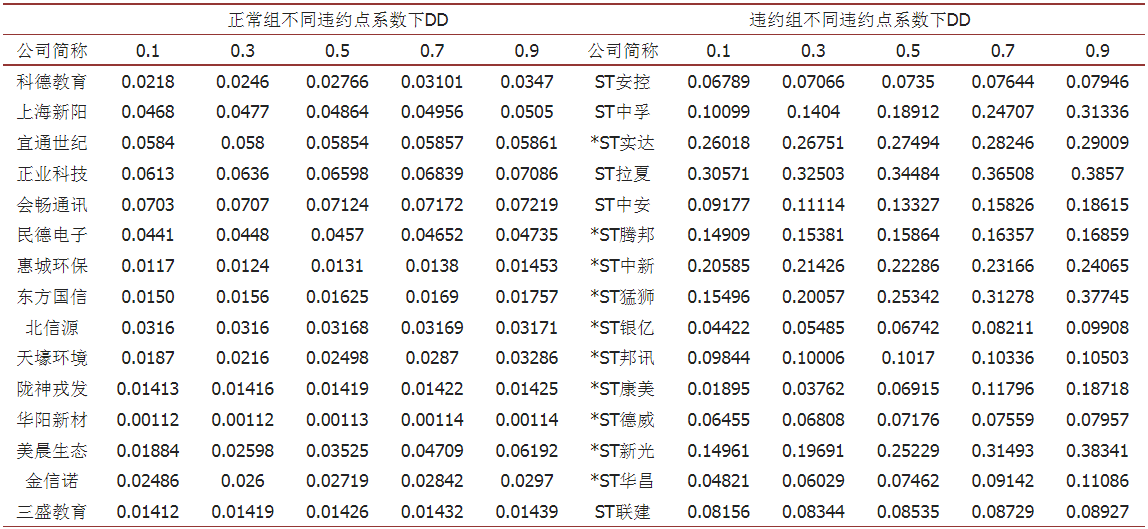
Task: Select the *ST华昌 company name
Action: [622, 481]
